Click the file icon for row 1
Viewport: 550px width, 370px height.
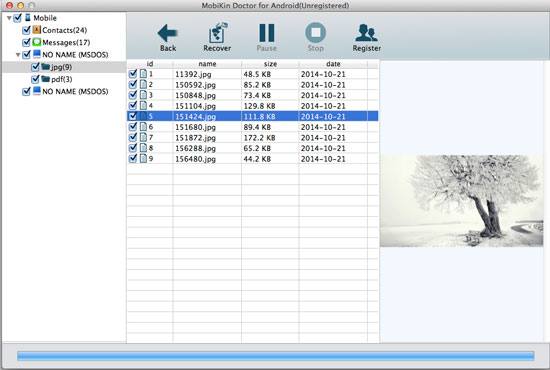143,74
